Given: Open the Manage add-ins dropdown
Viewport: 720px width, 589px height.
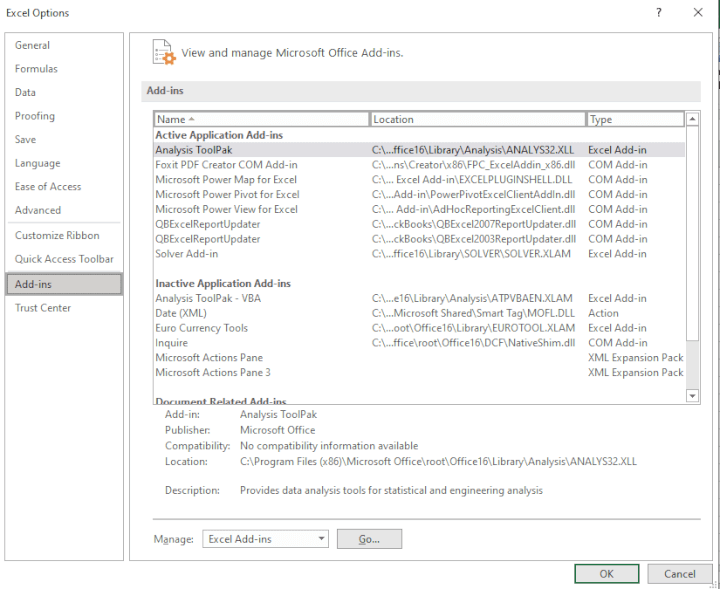Looking at the screenshot, I should click(265, 539).
